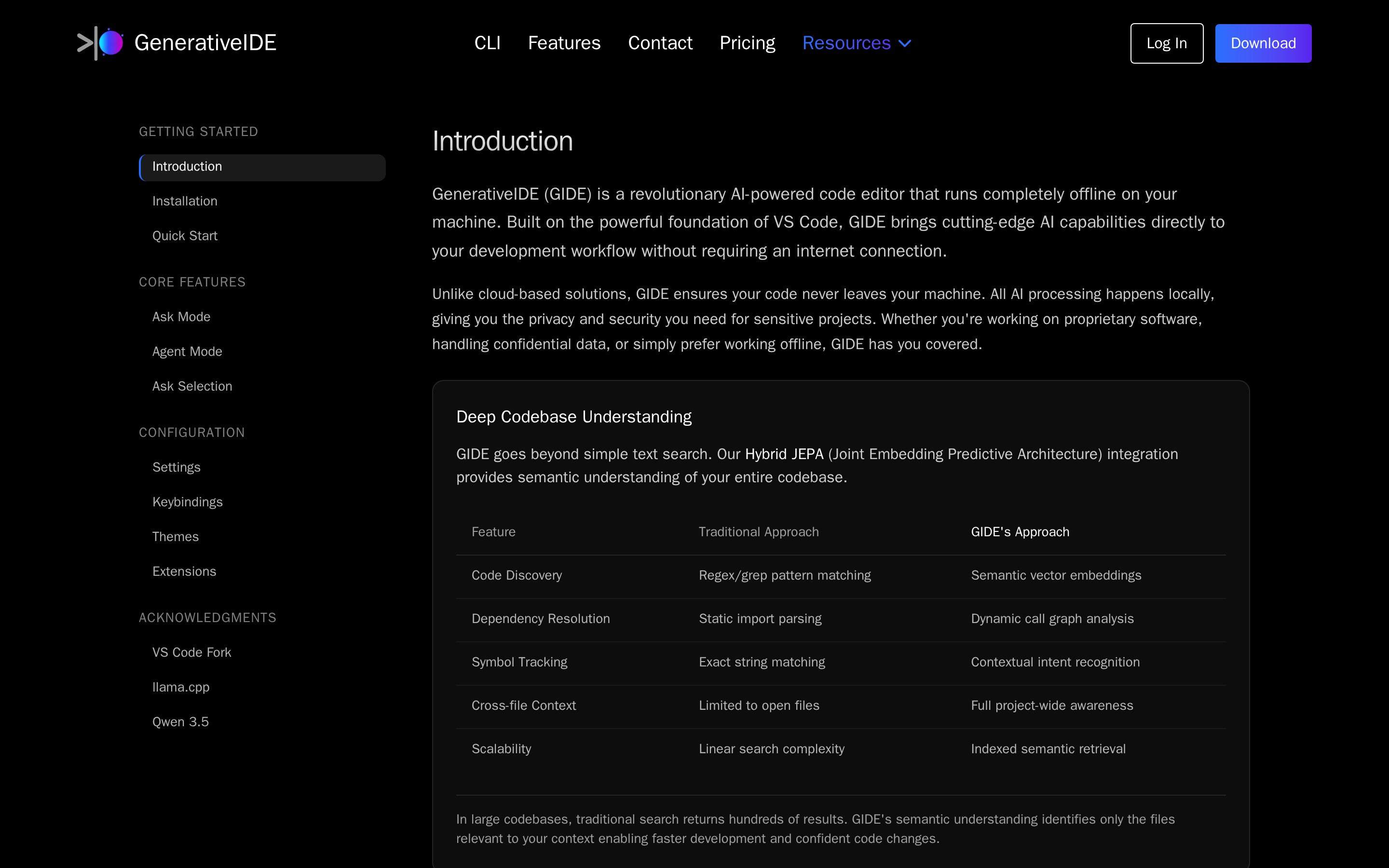Viewport: 1389px width, 868px height.
Task: Click the Introduction page title
Action: 503,141
